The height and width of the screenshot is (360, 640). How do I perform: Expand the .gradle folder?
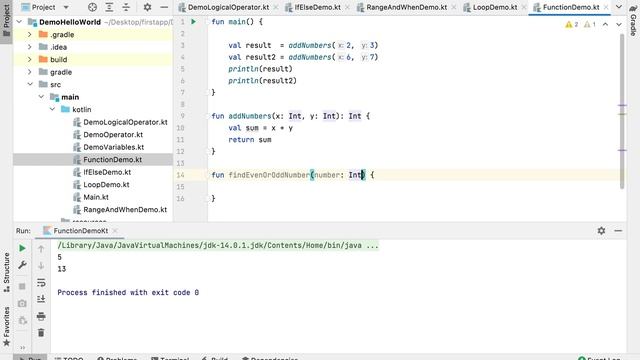click(30, 35)
